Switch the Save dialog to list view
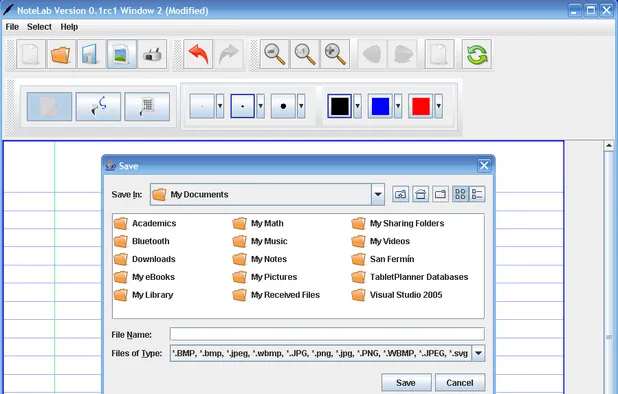The image size is (618, 394). pyautogui.click(x=460, y=194)
